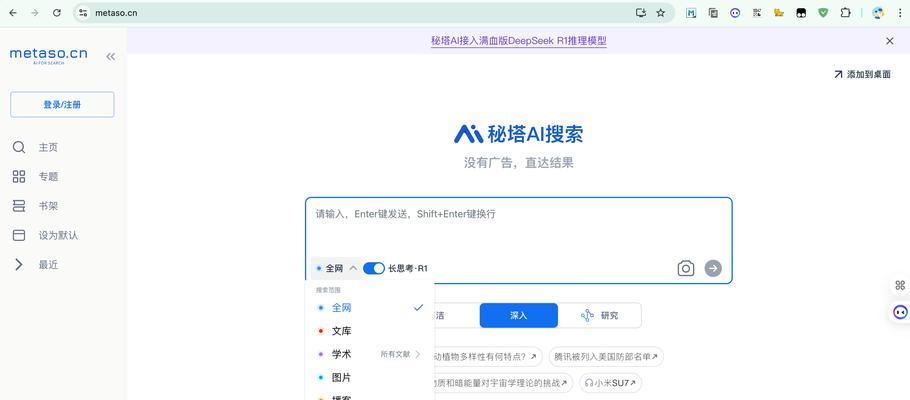Open the Extensions puzzle menu
The height and width of the screenshot is (400, 910).
pos(846,13)
